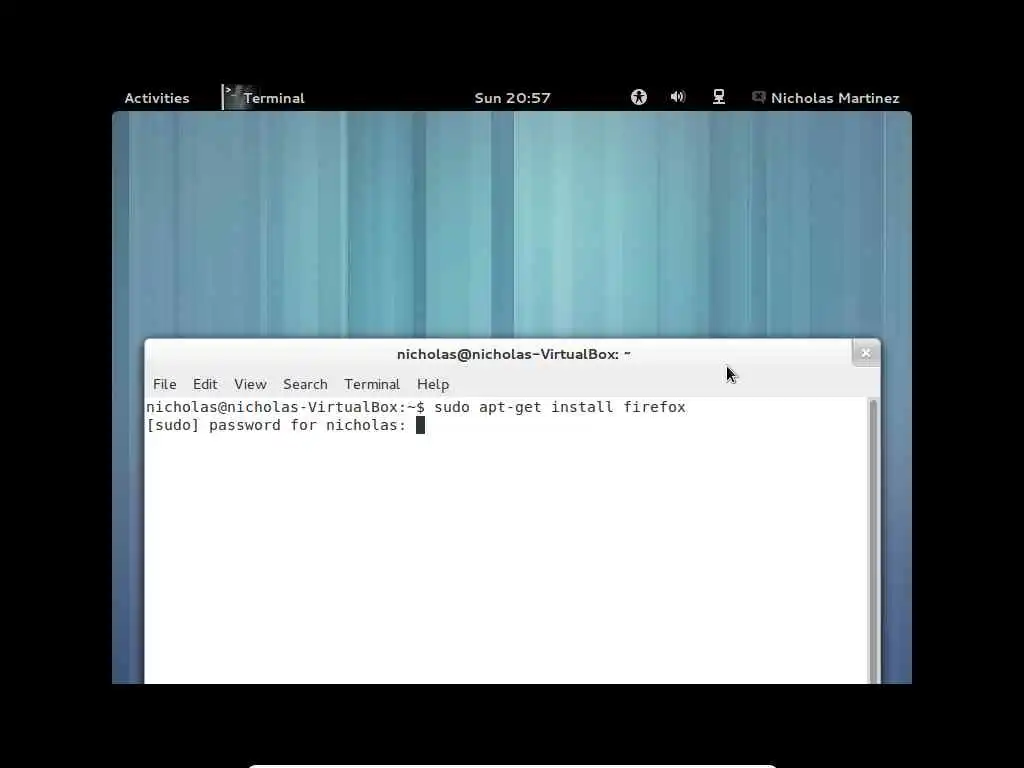The width and height of the screenshot is (1024, 768).
Task: Close the terminal window with the X button
Action: click(x=866, y=353)
